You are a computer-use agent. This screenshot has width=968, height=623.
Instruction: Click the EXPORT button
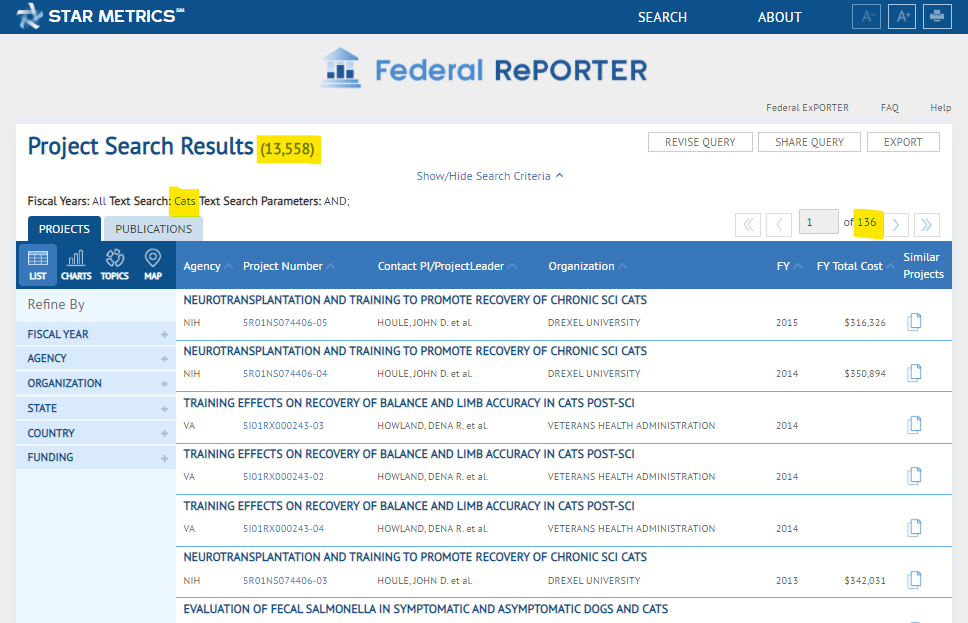click(903, 142)
